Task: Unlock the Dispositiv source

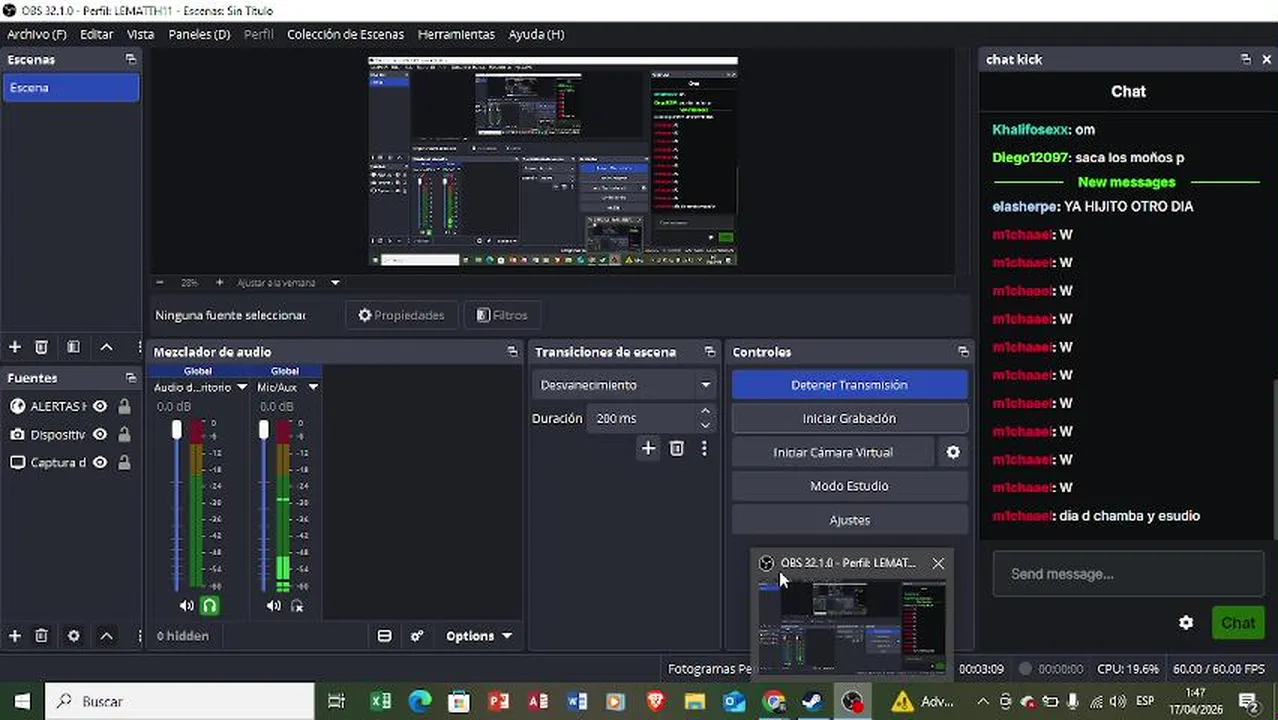Action: click(124, 434)
